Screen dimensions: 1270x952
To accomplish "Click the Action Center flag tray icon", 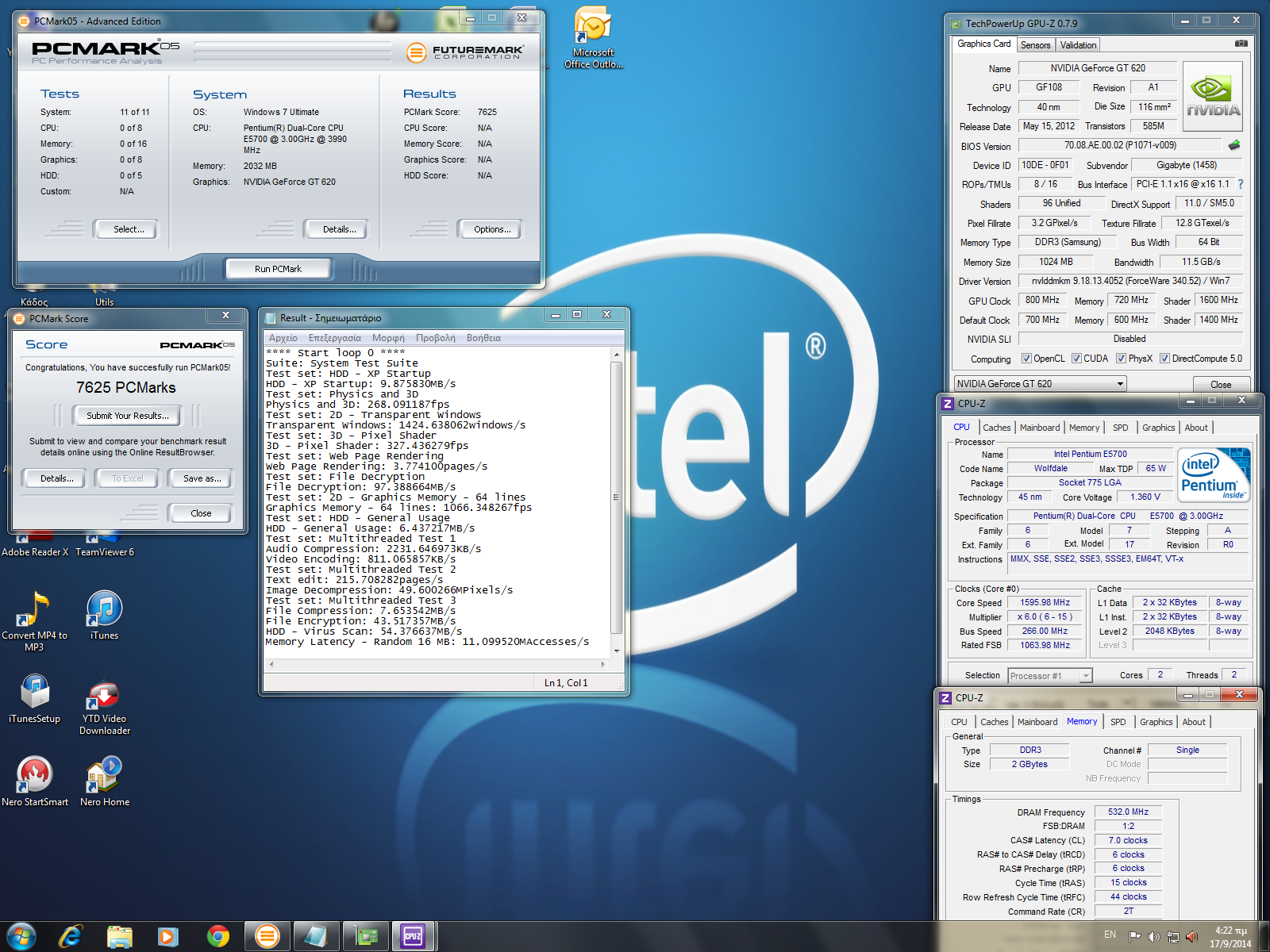I will [x=1134, y=937].
